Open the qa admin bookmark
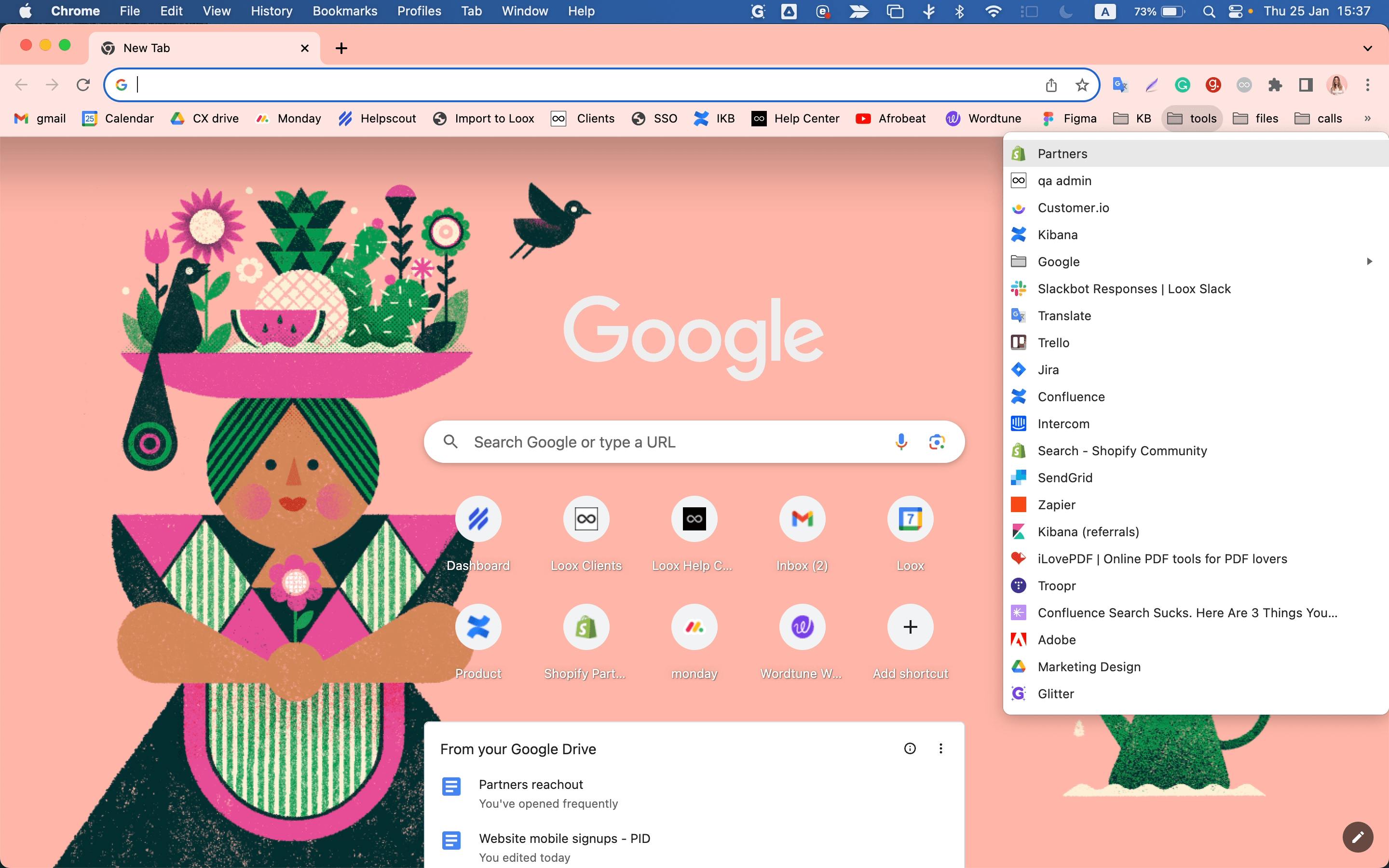The image size is (1389, 868). coord(1196,181)
